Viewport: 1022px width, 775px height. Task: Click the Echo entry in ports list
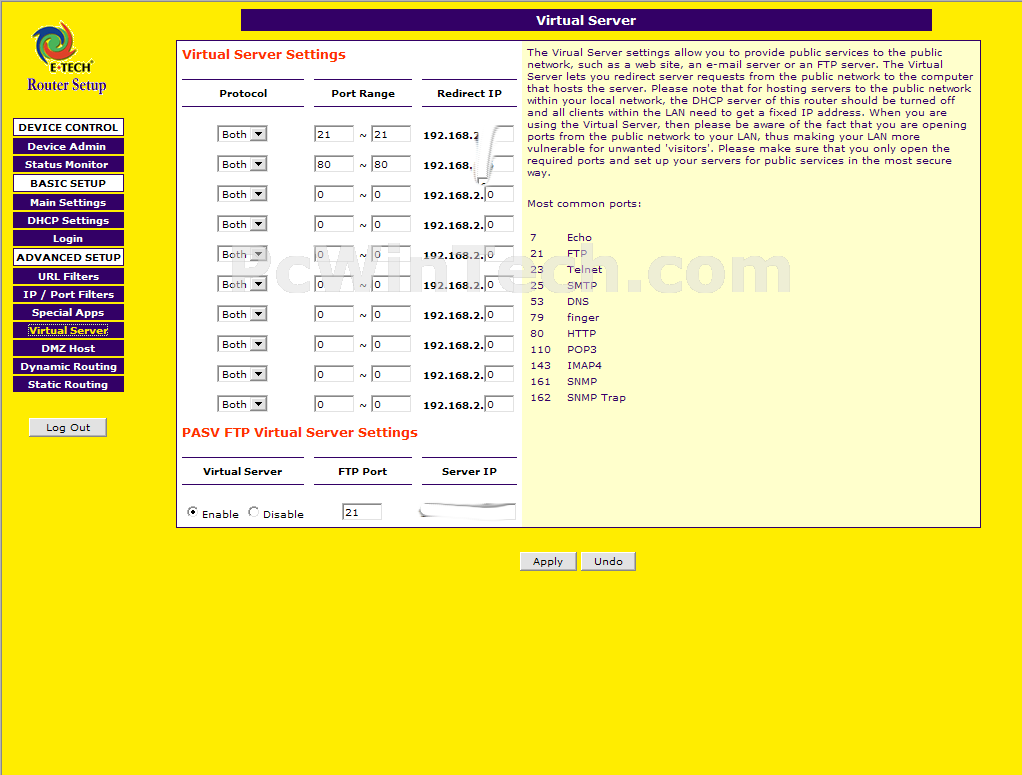point(579,238)
